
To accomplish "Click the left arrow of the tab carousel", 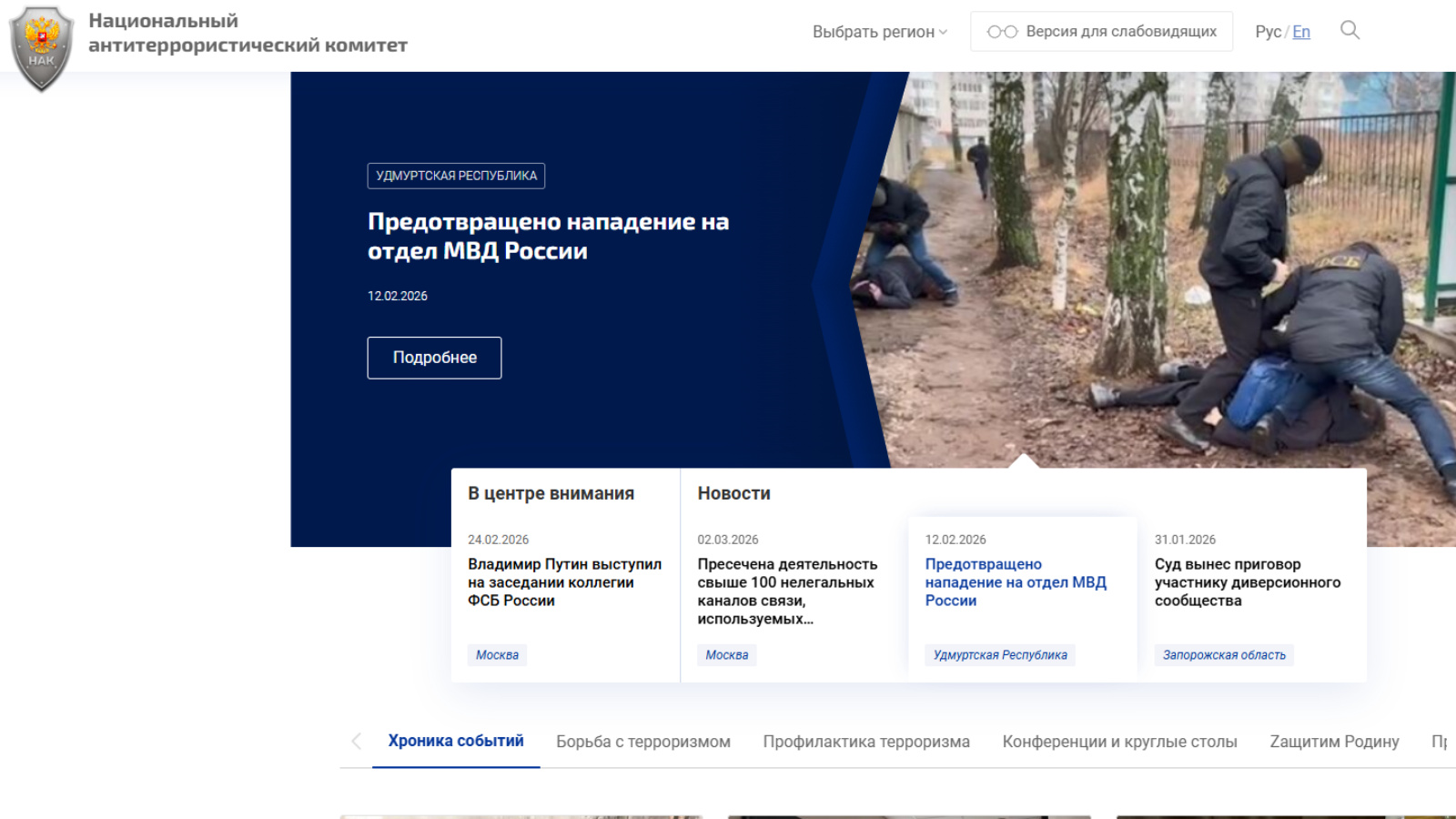I will 357,742.
